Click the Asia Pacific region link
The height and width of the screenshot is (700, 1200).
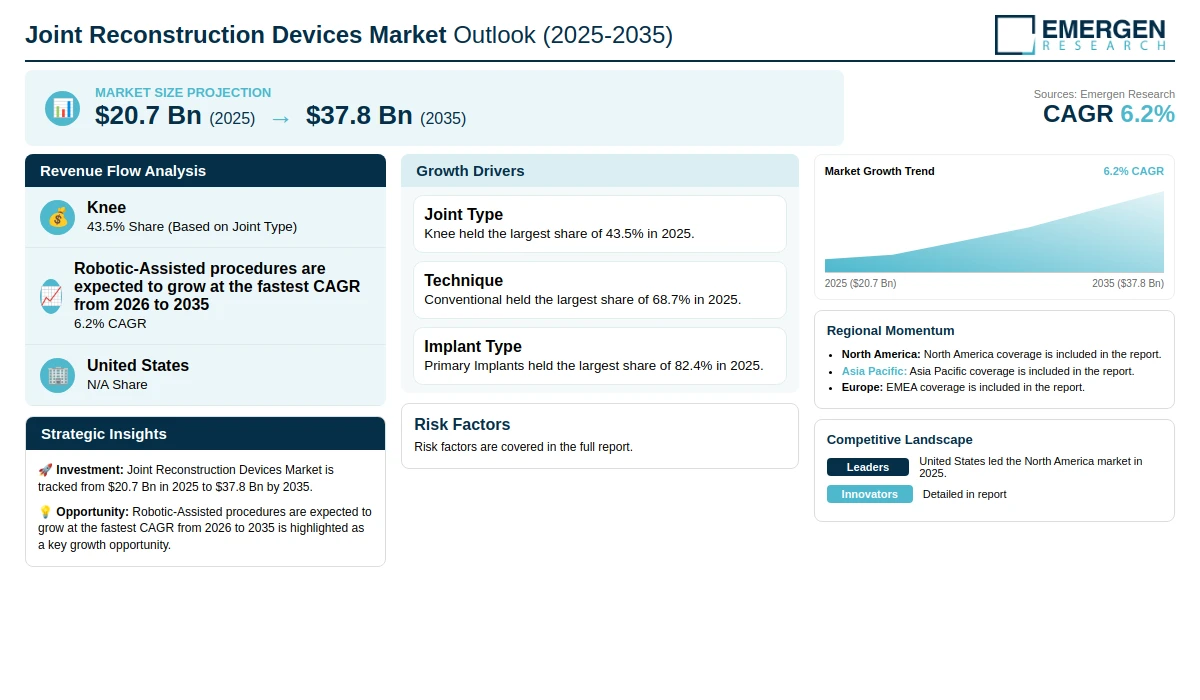tap(874, 371)
